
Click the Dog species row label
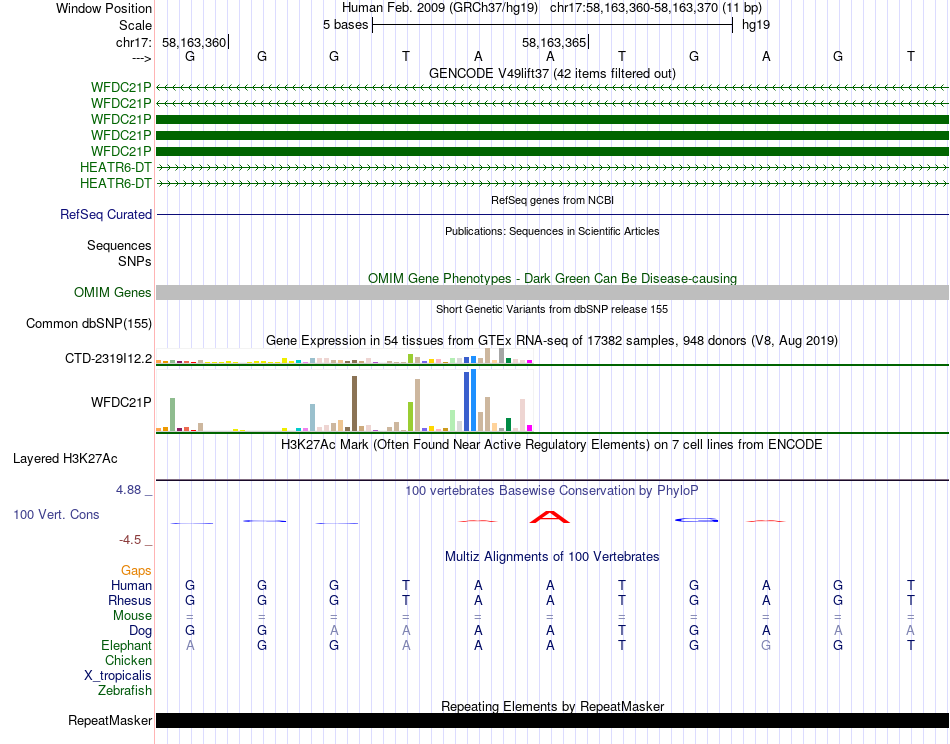141,631
